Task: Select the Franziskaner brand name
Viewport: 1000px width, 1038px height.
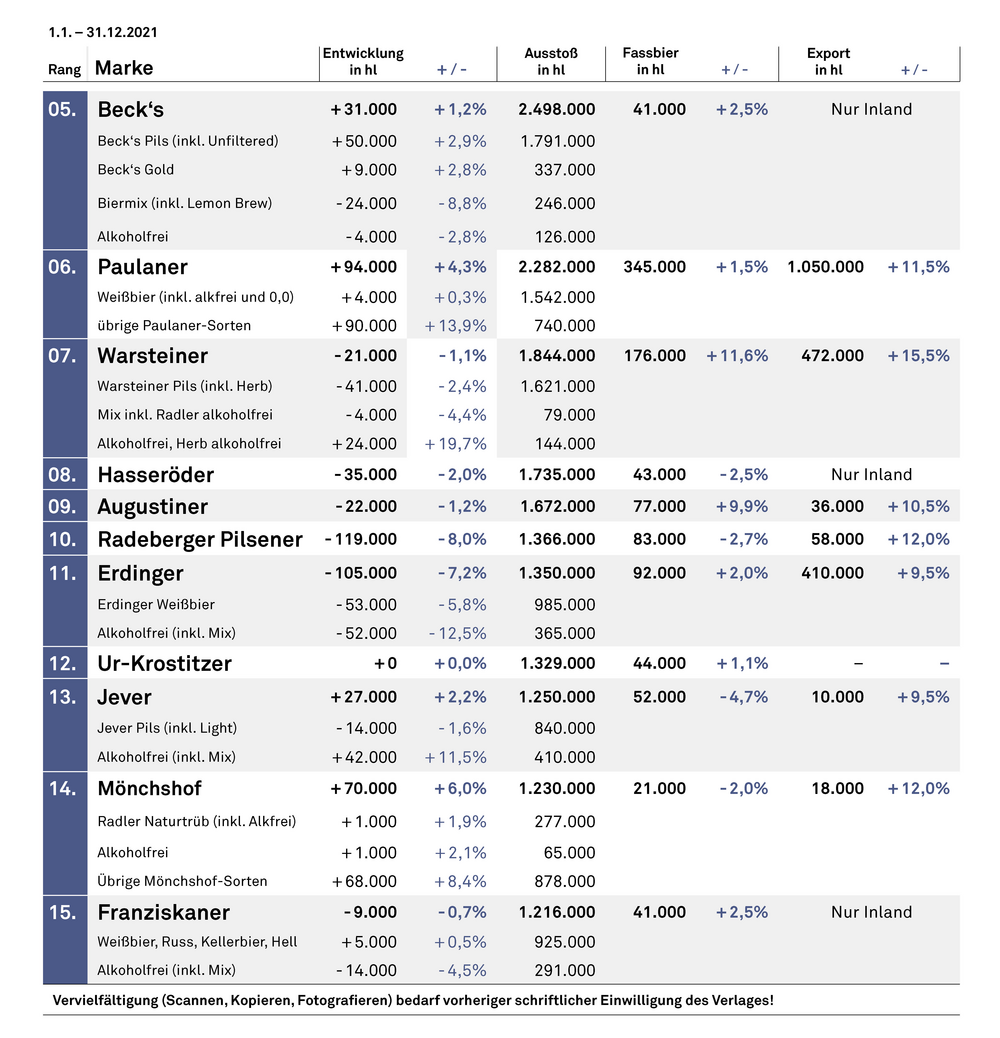Action: pyautogui.click(x=163, y=912)
